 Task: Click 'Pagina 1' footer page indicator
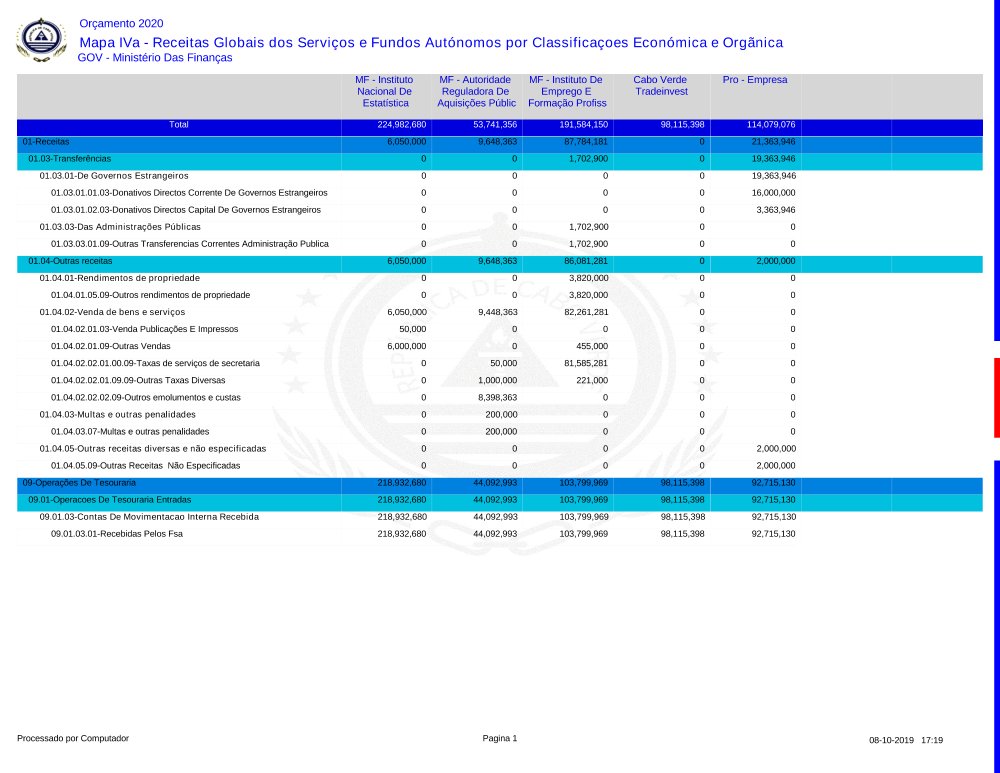coord(499,739)
